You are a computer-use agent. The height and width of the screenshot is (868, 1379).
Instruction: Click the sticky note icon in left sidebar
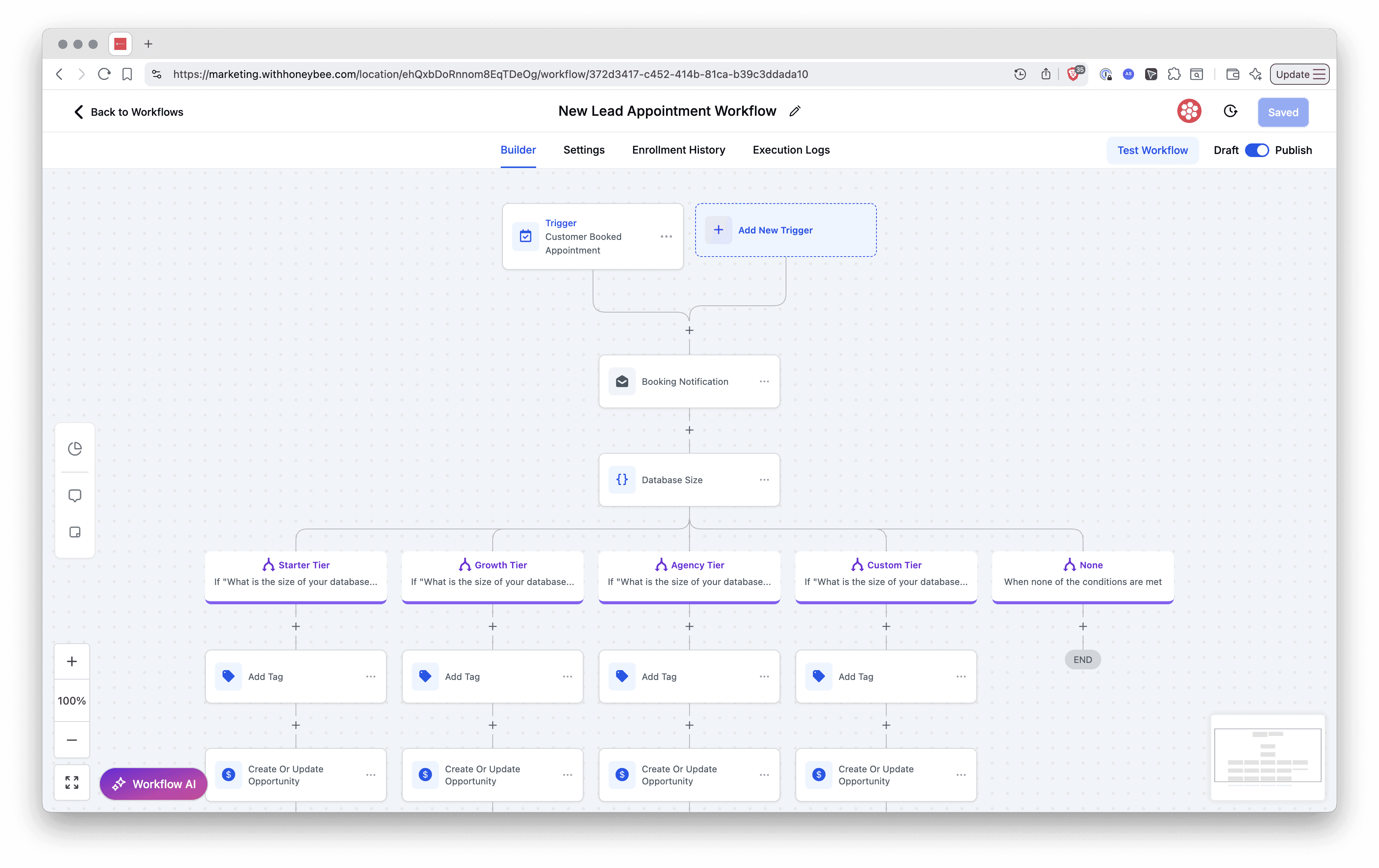pos(75,532)
